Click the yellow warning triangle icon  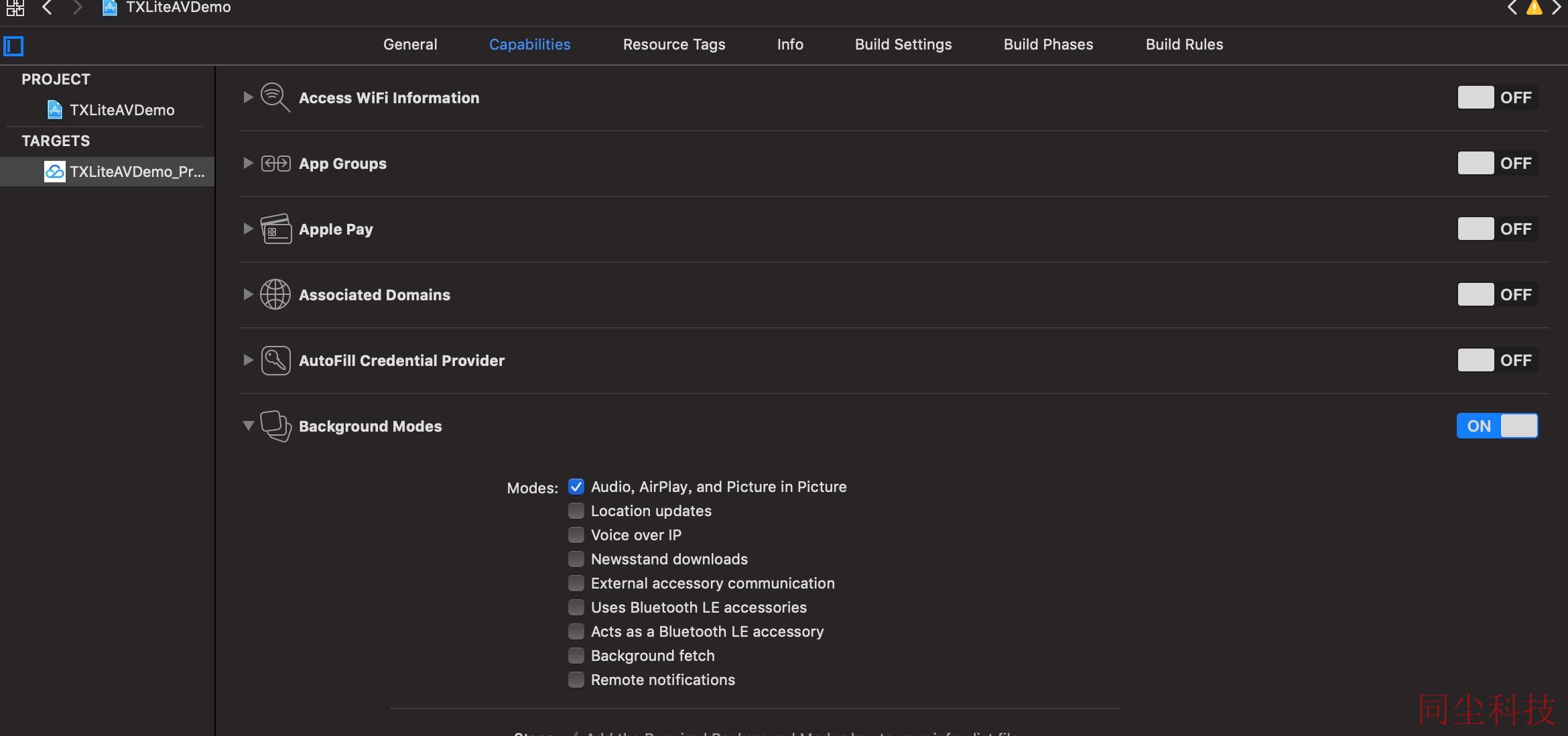(x=1534, y=7)
